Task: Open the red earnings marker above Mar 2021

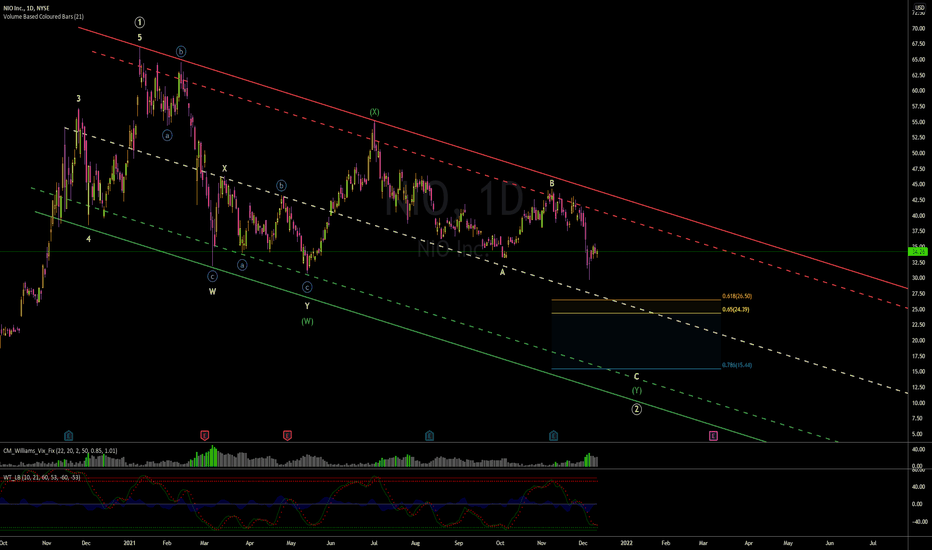Action: point(204,436)
